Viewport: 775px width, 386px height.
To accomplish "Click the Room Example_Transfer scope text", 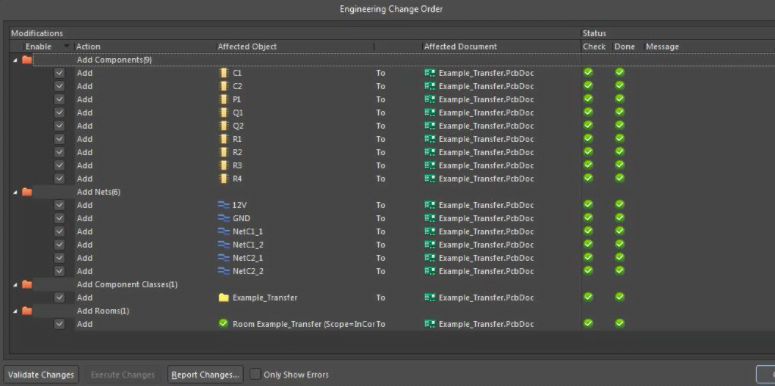I will pyautogui.click(x=303, y=324).
